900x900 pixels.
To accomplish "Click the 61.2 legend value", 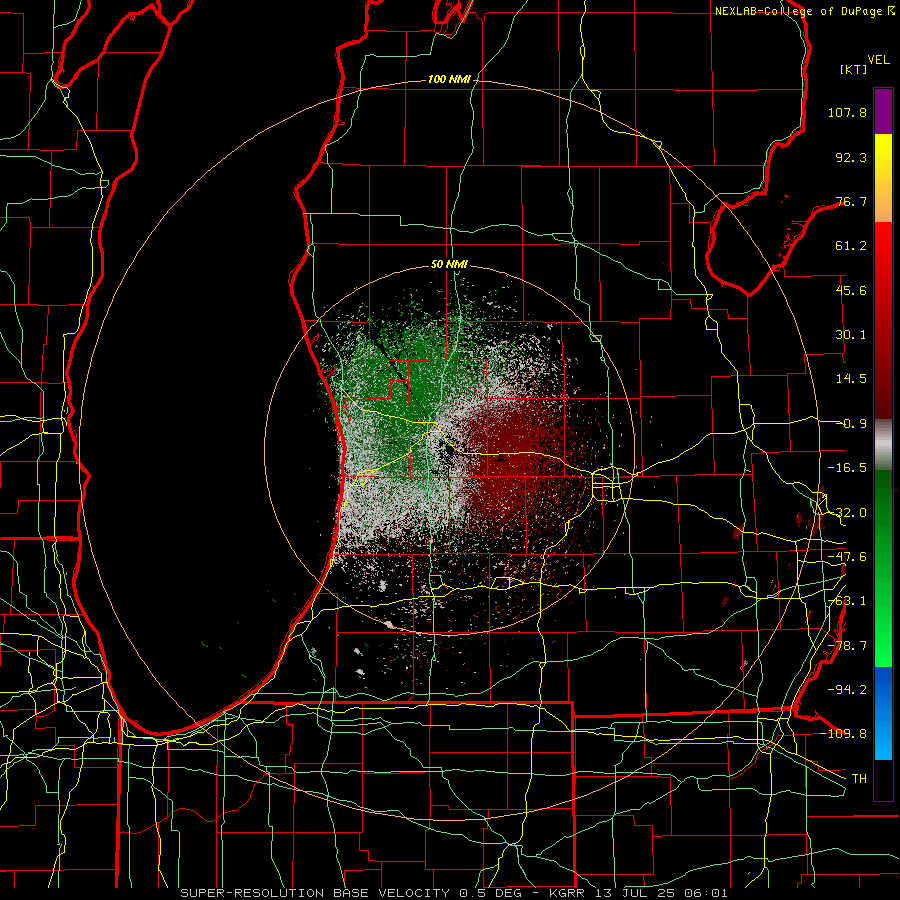I will 851,246.
